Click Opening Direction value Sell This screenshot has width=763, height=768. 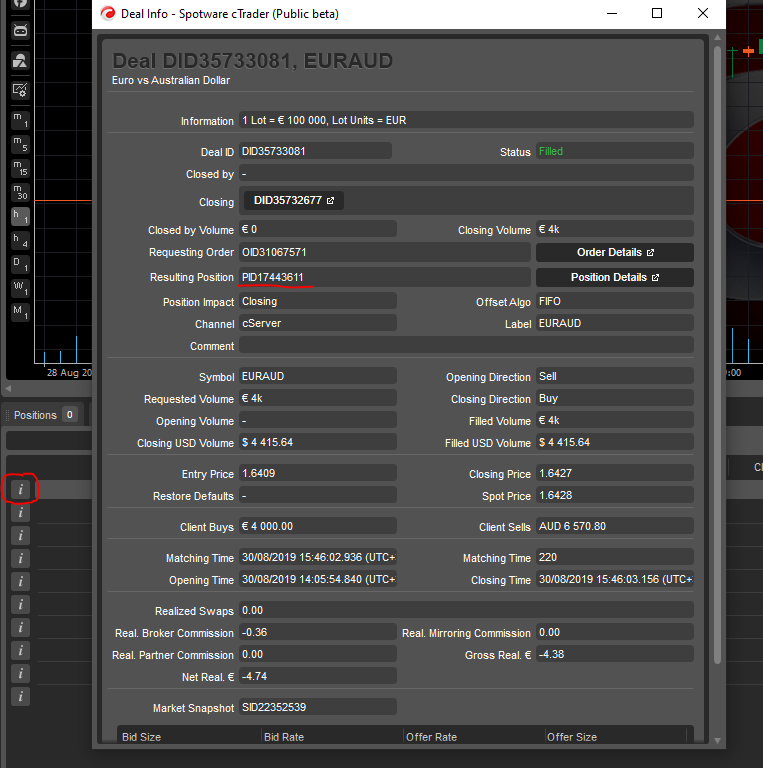tap(615, 376)
